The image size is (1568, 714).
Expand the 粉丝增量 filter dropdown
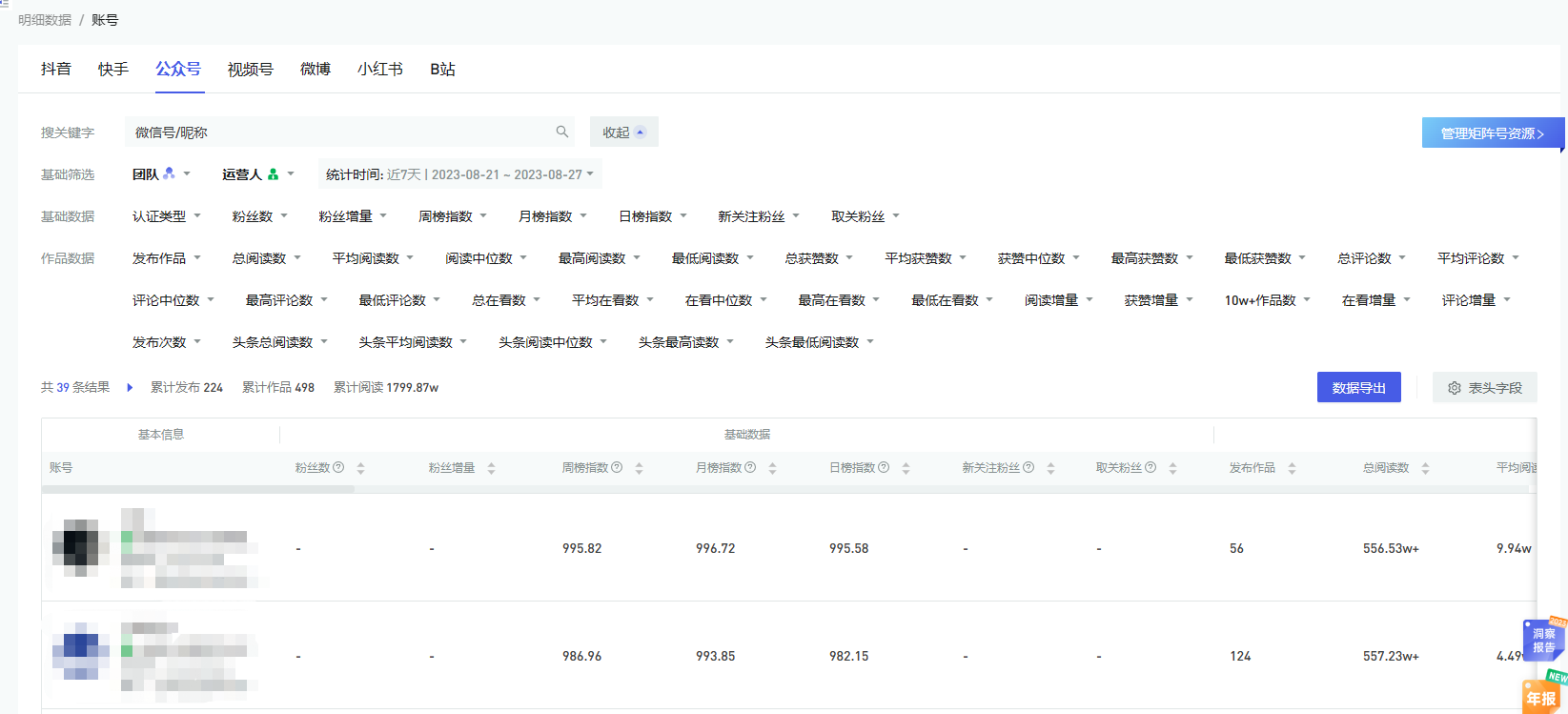(x=353, y=215)
